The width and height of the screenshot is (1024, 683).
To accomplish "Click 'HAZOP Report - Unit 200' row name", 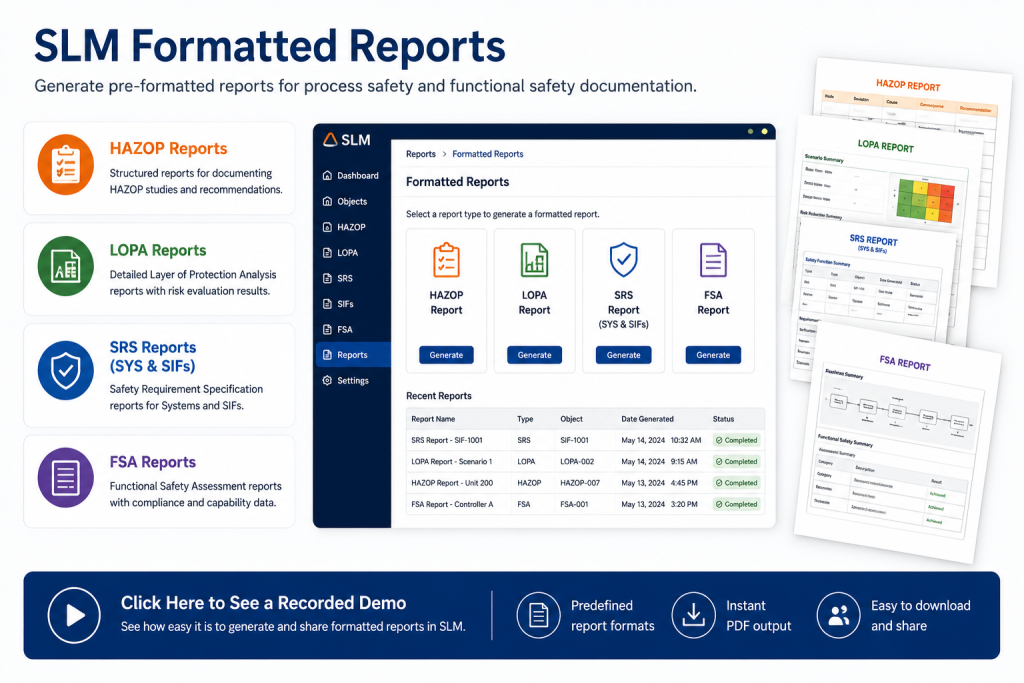I will coord(452,483).
